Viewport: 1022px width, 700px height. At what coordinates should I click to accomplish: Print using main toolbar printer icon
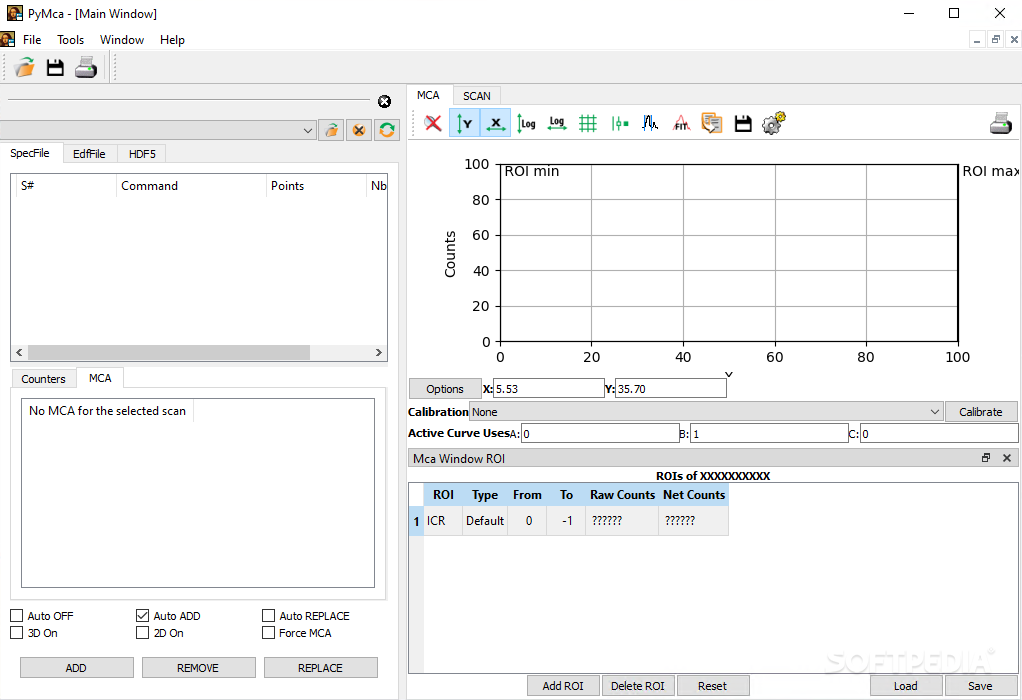point(86,67)
